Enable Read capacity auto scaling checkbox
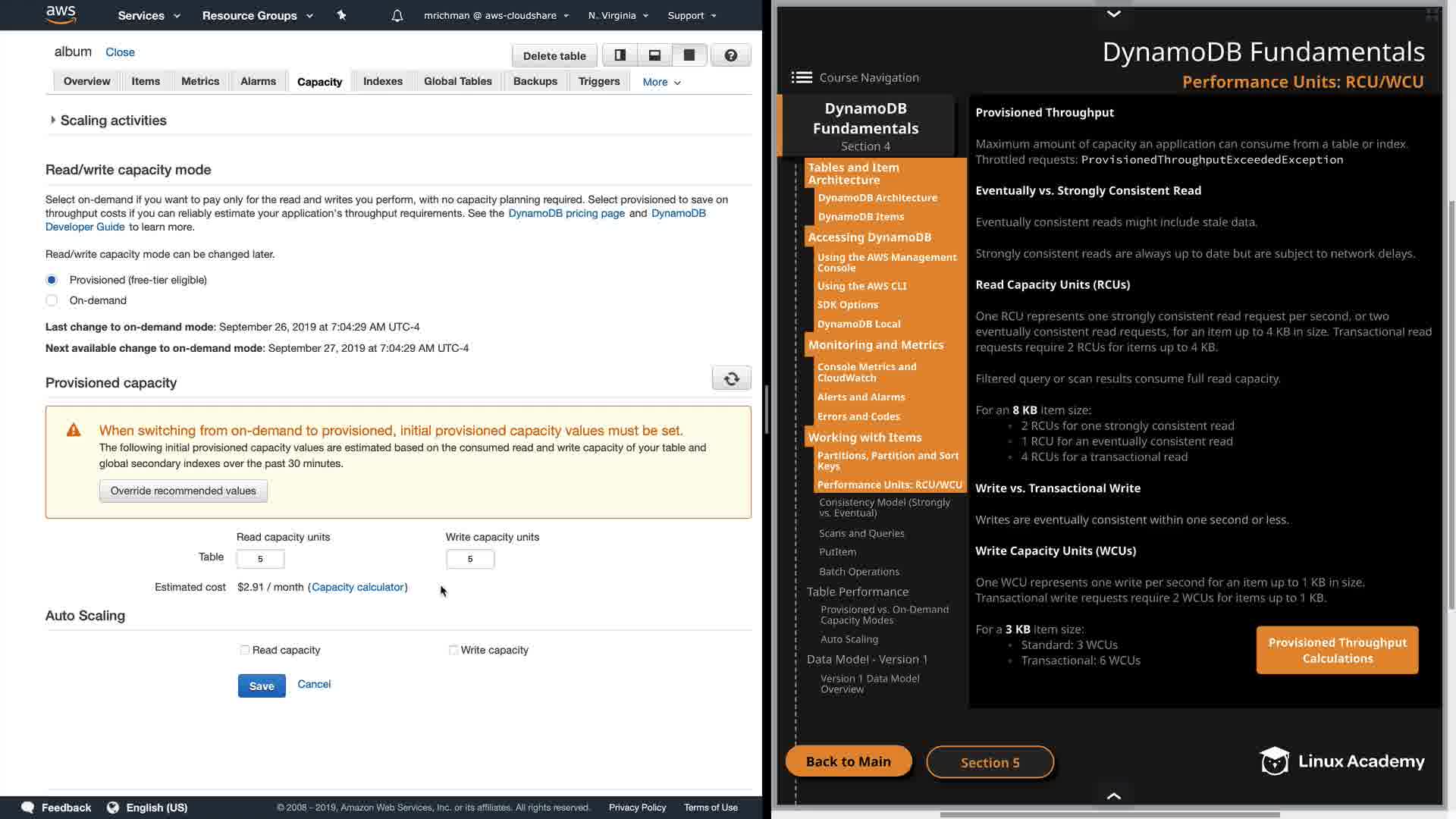Image resolution: width=1456 pixels, height=819 pixels. 245,650
